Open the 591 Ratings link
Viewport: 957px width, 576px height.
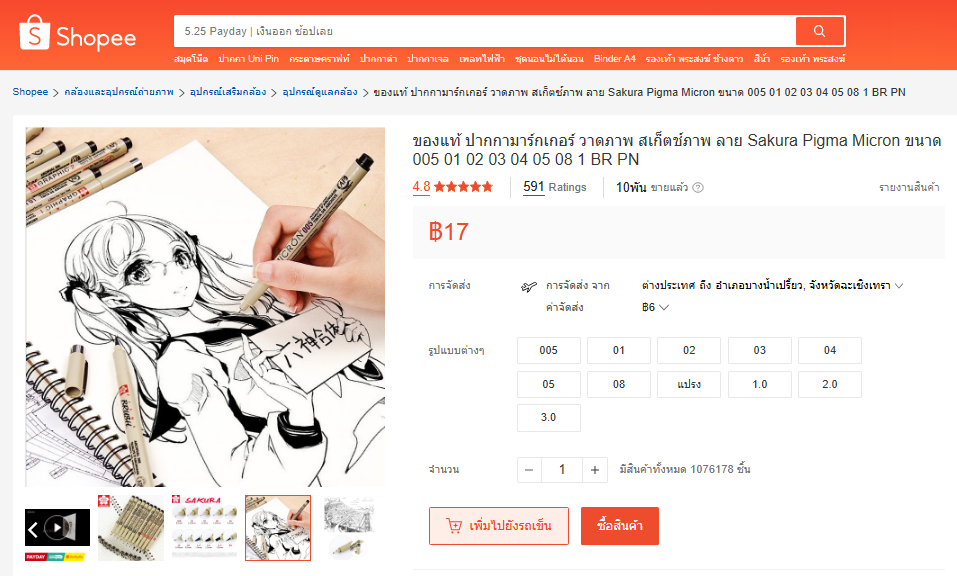pyautogui.click(x=554, y=187)
